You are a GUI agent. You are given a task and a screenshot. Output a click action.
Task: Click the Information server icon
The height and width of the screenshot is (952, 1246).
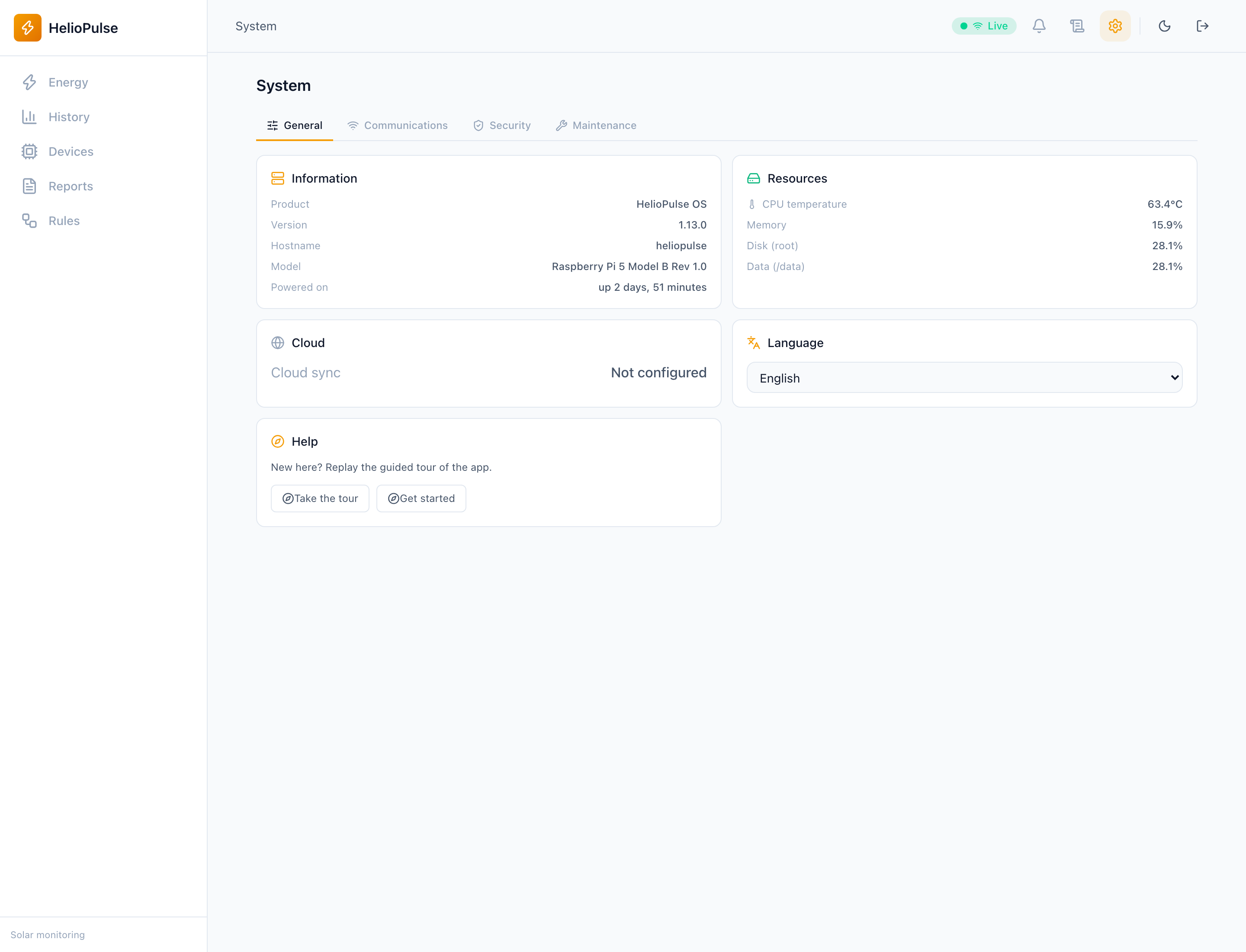278,178
